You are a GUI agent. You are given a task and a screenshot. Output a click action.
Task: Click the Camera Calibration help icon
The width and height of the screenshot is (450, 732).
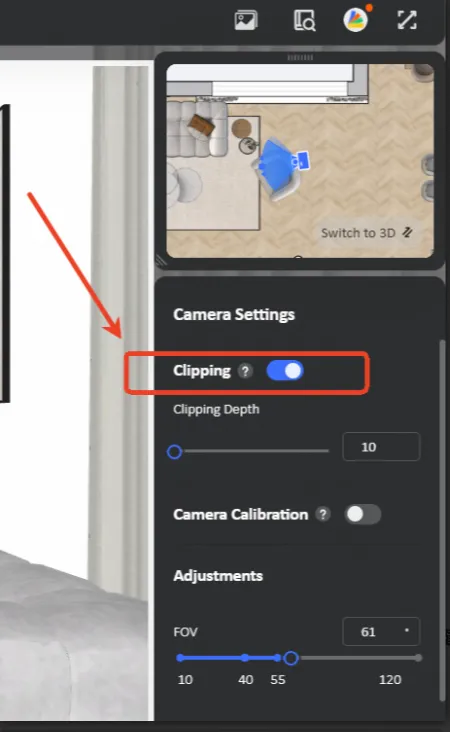[x=323, y=514]
